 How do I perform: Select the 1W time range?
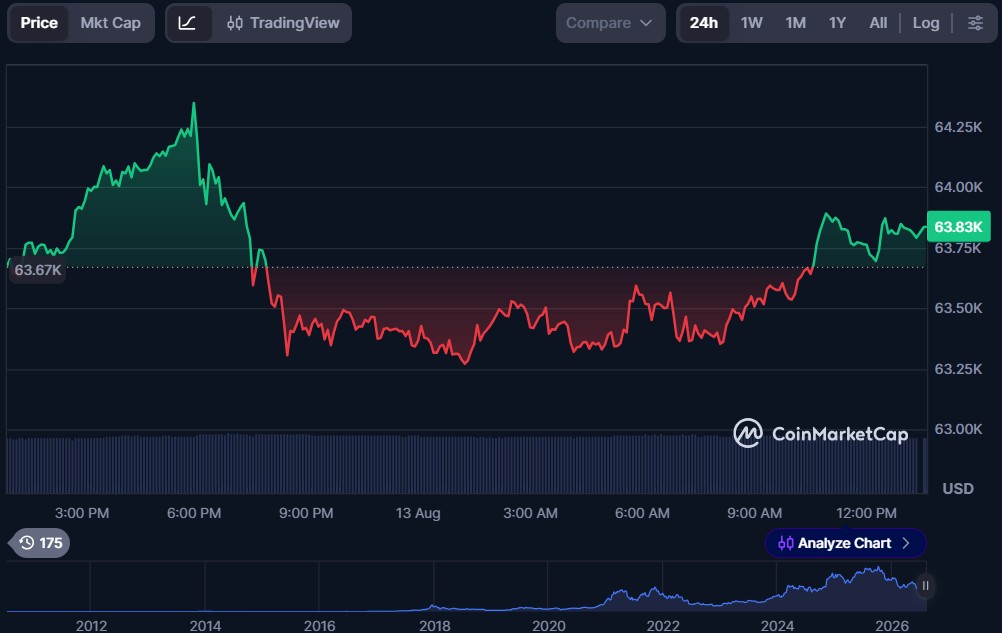752,23
